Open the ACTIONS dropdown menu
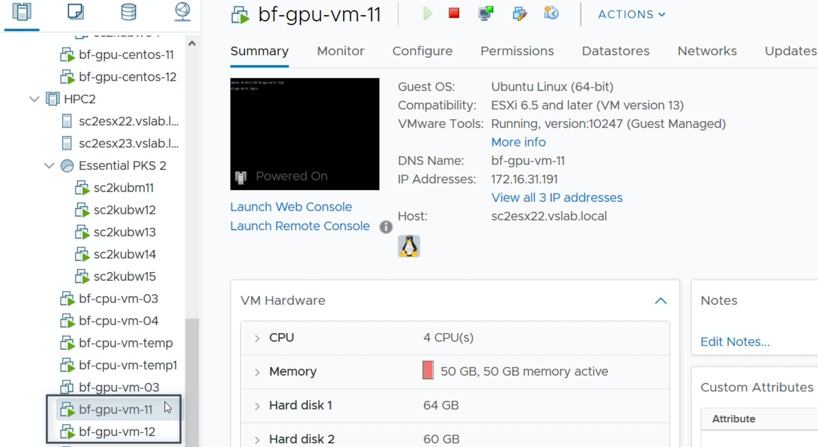 (631, 15)
